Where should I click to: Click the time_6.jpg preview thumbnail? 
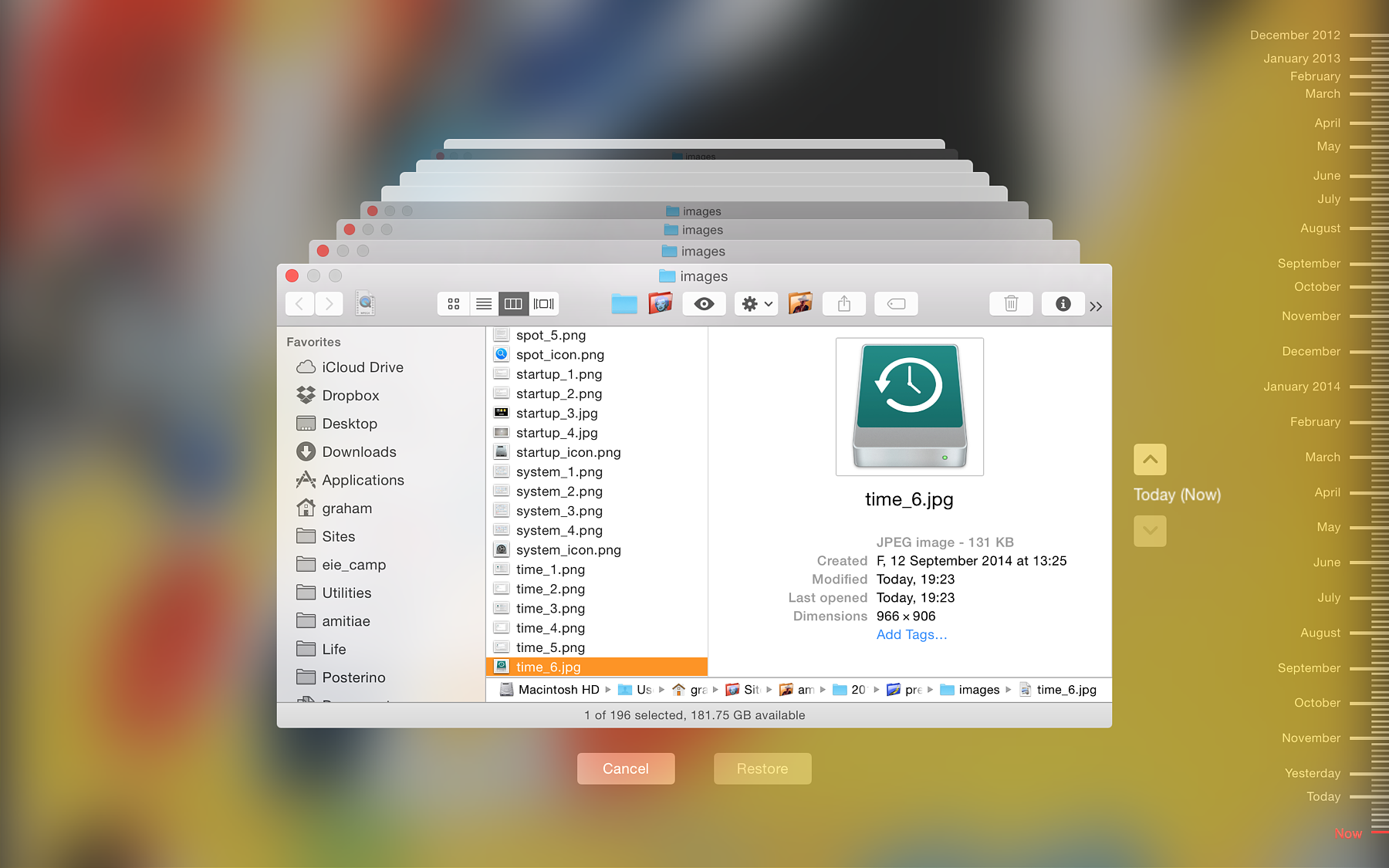click(909, 407)
